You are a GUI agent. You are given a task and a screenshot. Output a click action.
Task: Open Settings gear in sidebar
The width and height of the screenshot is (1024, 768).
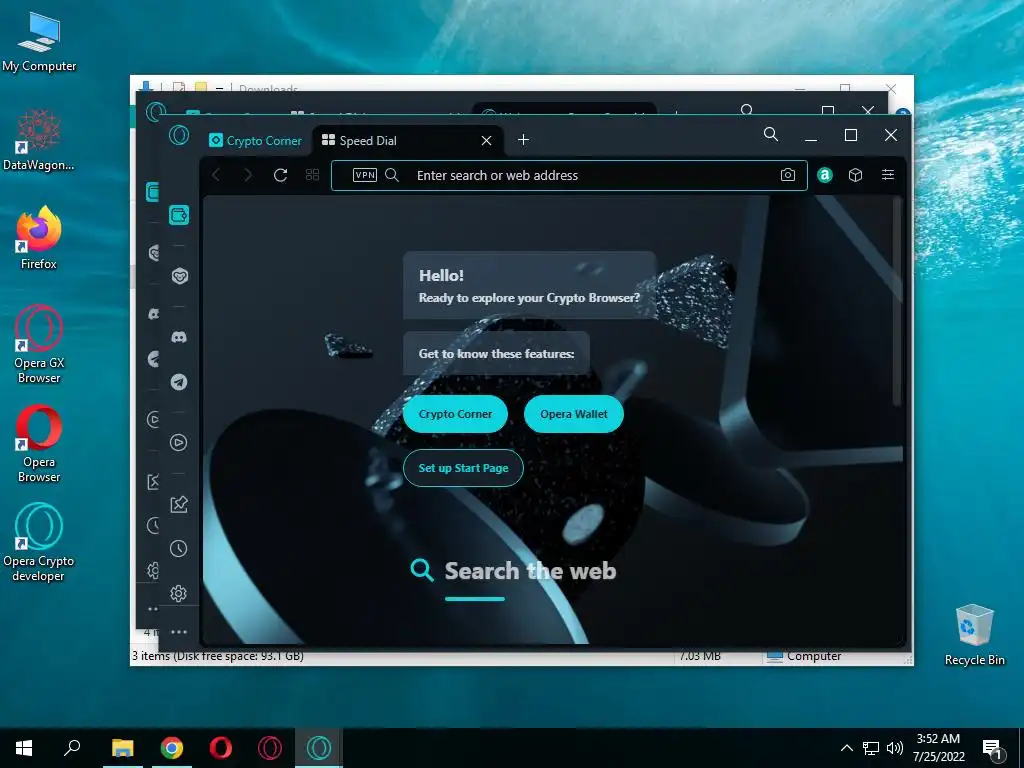click(x=179, y=593)
